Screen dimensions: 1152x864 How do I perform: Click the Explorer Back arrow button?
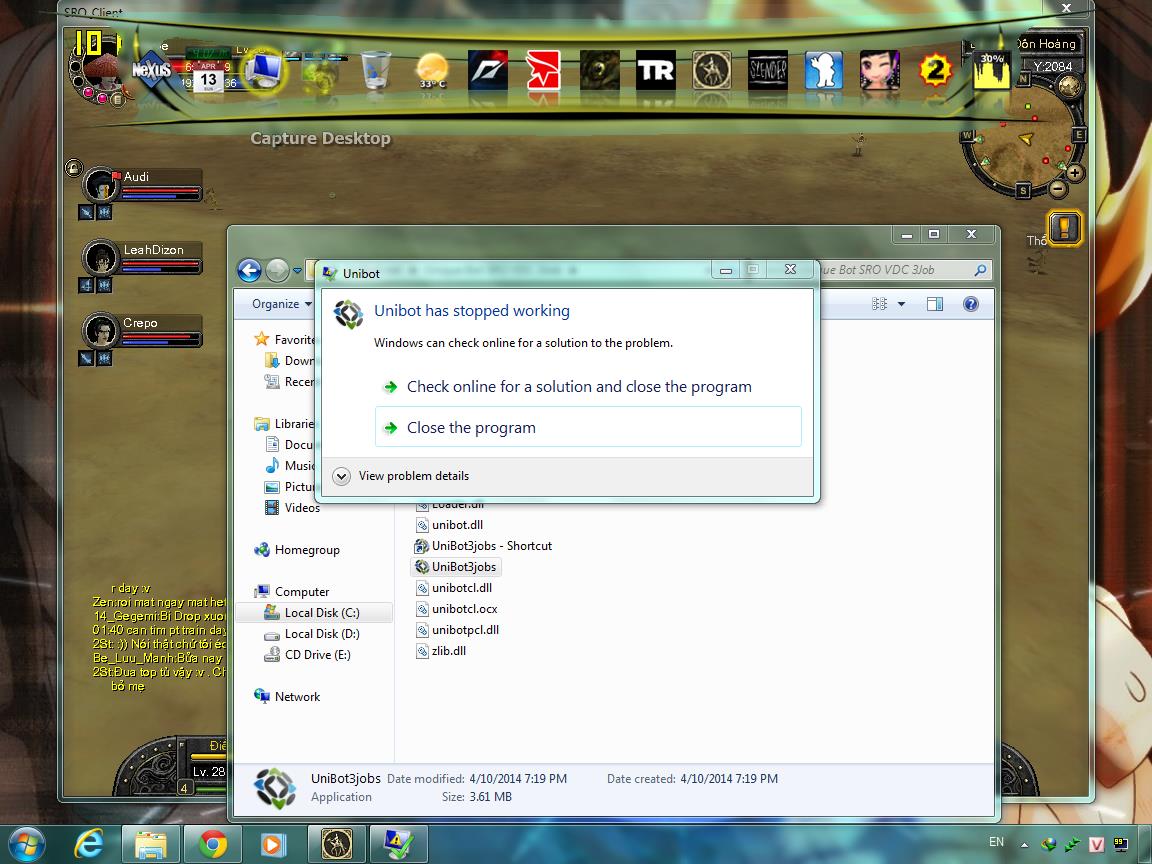pyautogui.click(x=250, y=270)
